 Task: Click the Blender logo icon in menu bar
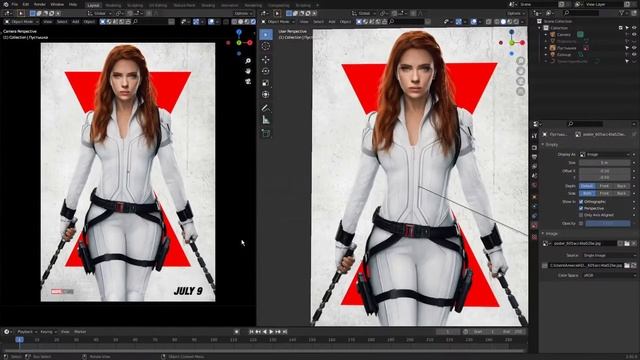(x=6, y=4)
